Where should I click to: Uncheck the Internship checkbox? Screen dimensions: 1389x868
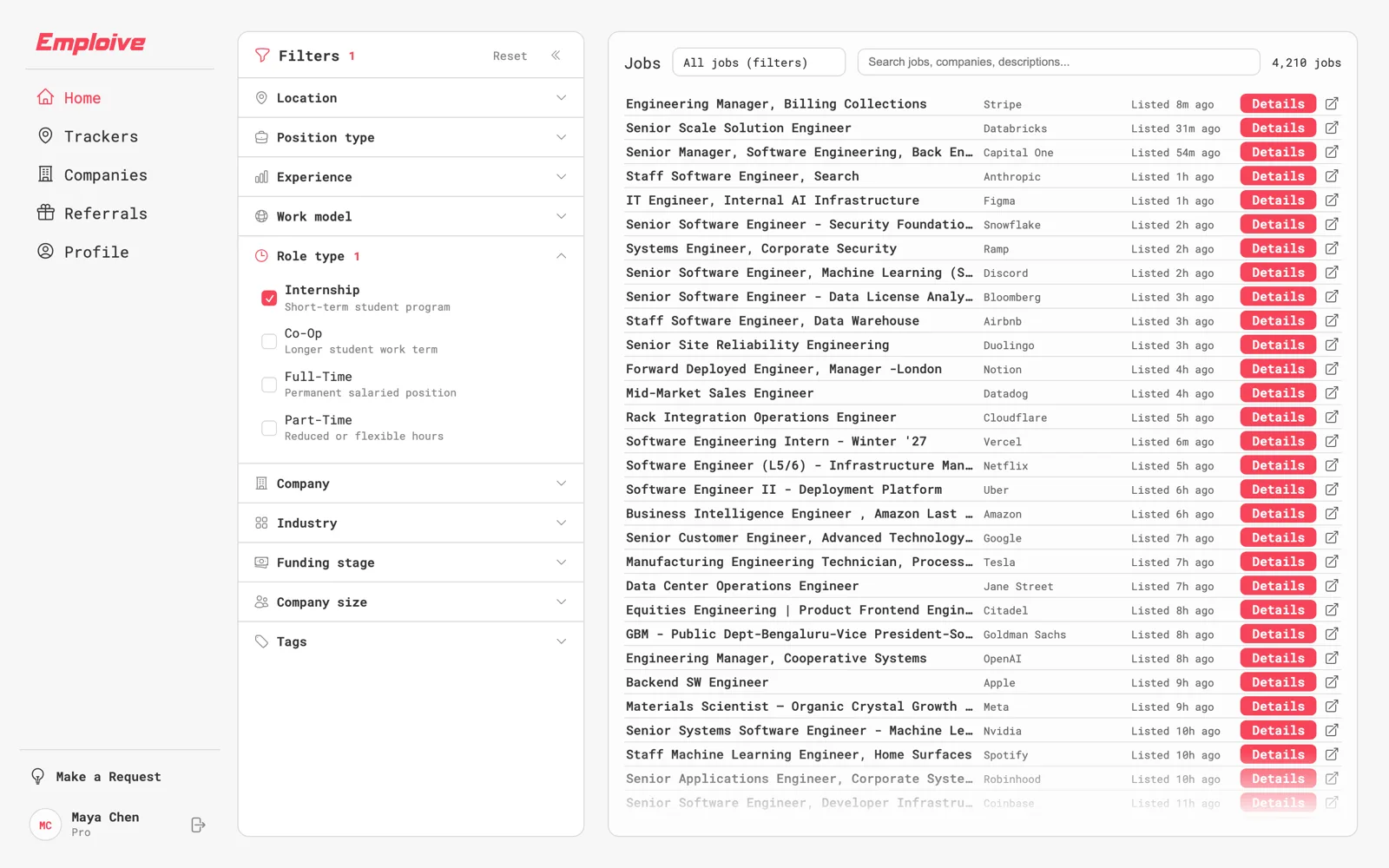[269, 298]
